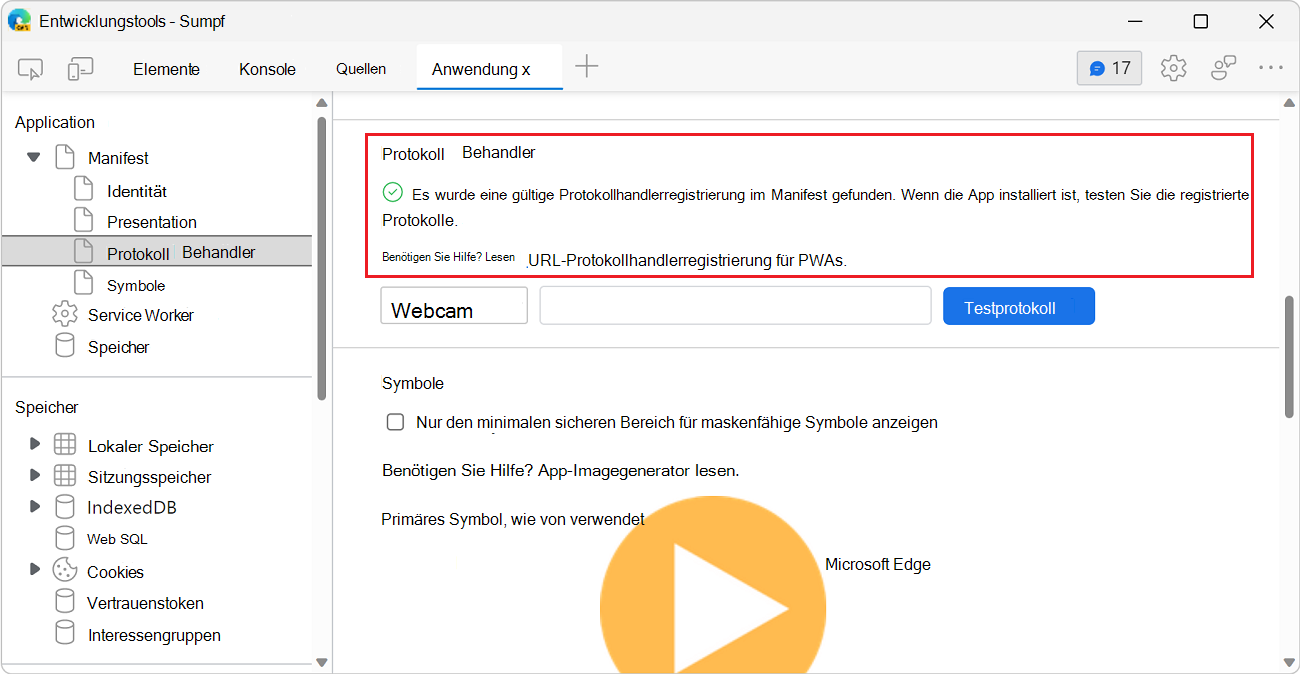This screenshot has width=1300, height=674.
Task: Click the Presentation page icon
Action: click(84, 220)
